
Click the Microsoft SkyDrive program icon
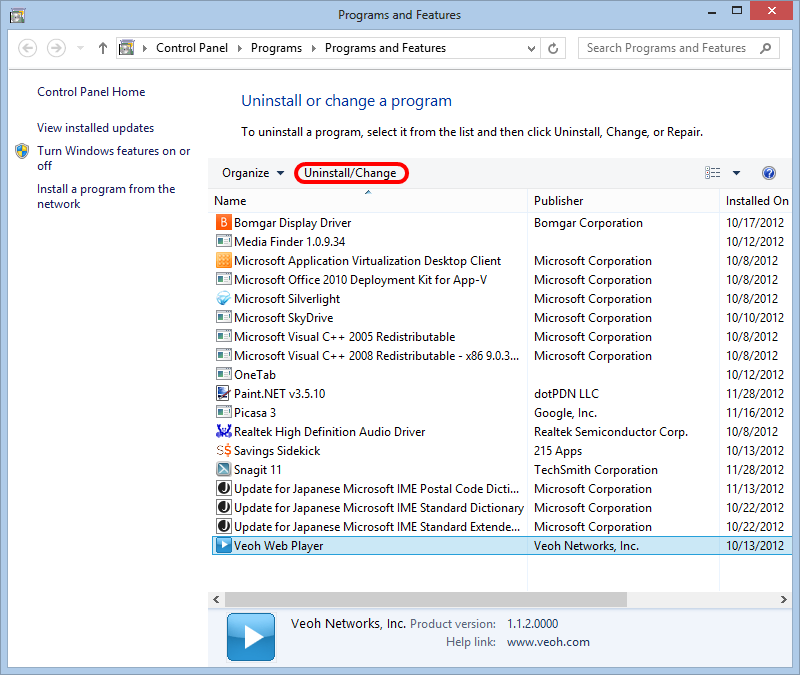coord(223,317)
